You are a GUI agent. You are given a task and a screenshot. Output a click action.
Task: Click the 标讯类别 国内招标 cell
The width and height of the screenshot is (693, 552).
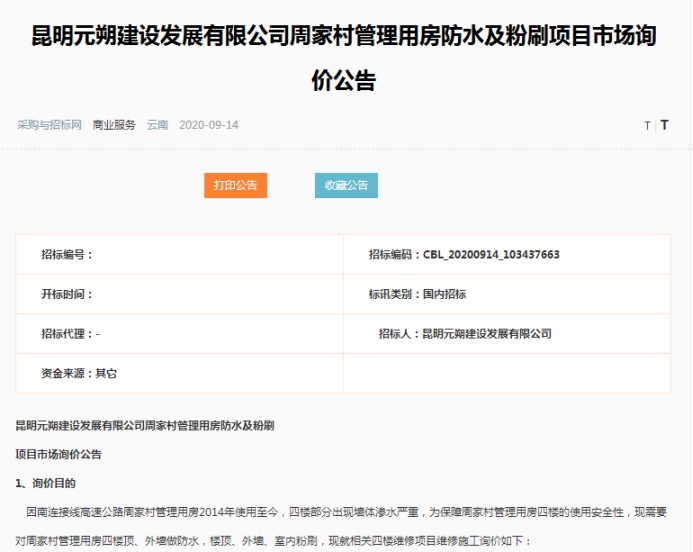click(x=417, y=294)
